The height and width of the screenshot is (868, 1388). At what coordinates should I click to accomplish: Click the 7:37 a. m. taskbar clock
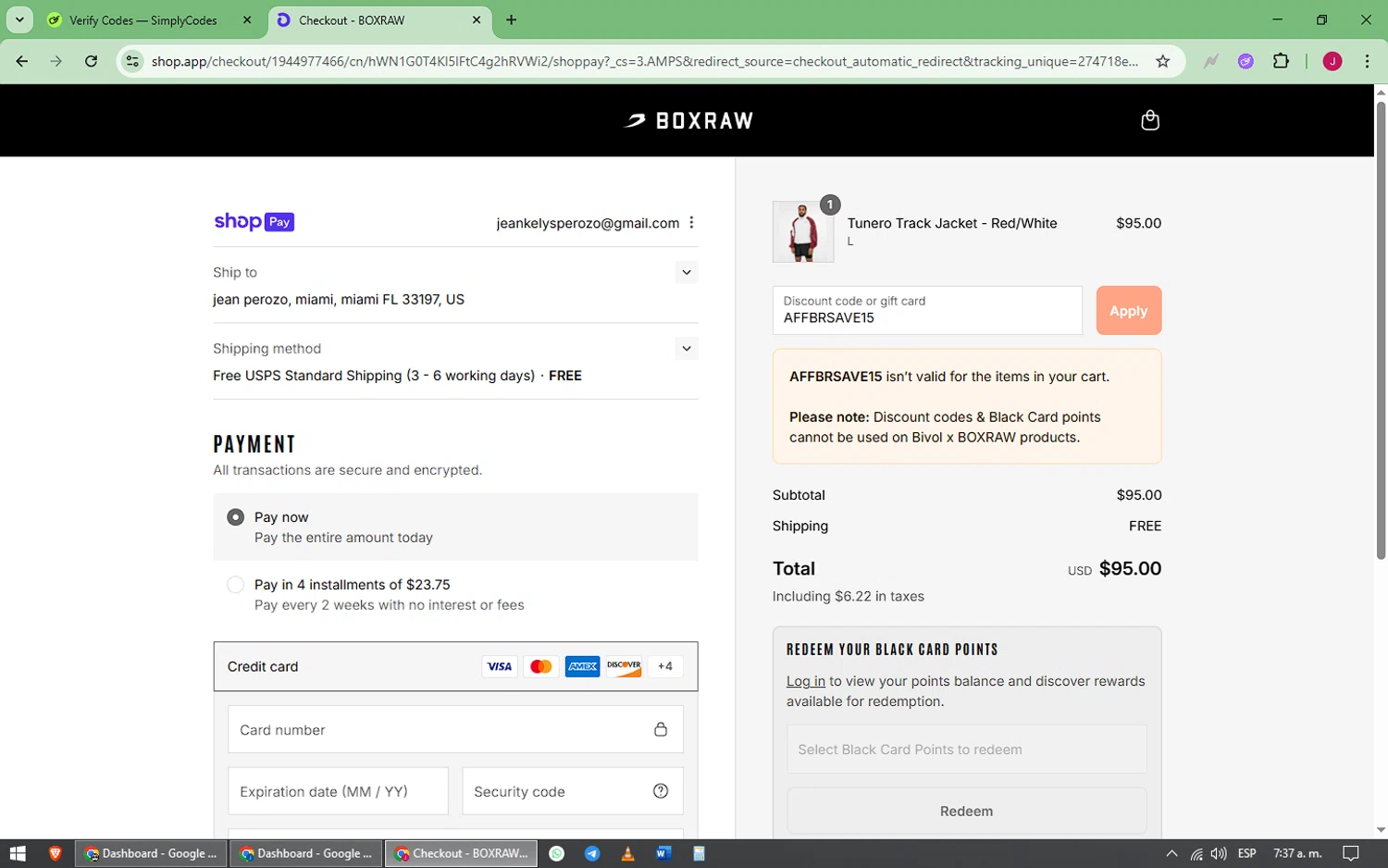(1297, 853)
